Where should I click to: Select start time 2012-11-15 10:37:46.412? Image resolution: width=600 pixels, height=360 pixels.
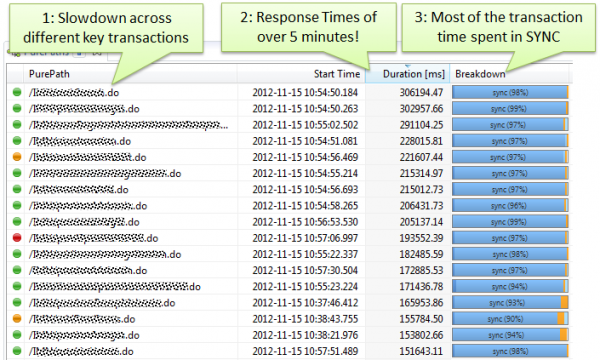(x=305, y=303)
